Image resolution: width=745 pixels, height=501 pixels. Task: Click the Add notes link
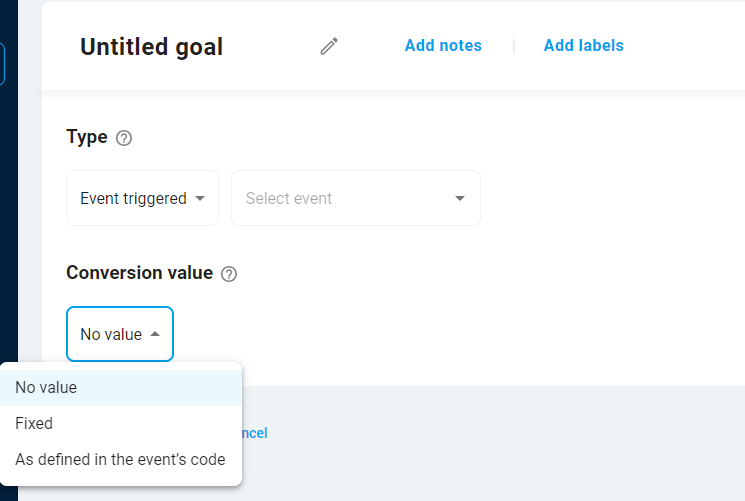coord(443,46)
